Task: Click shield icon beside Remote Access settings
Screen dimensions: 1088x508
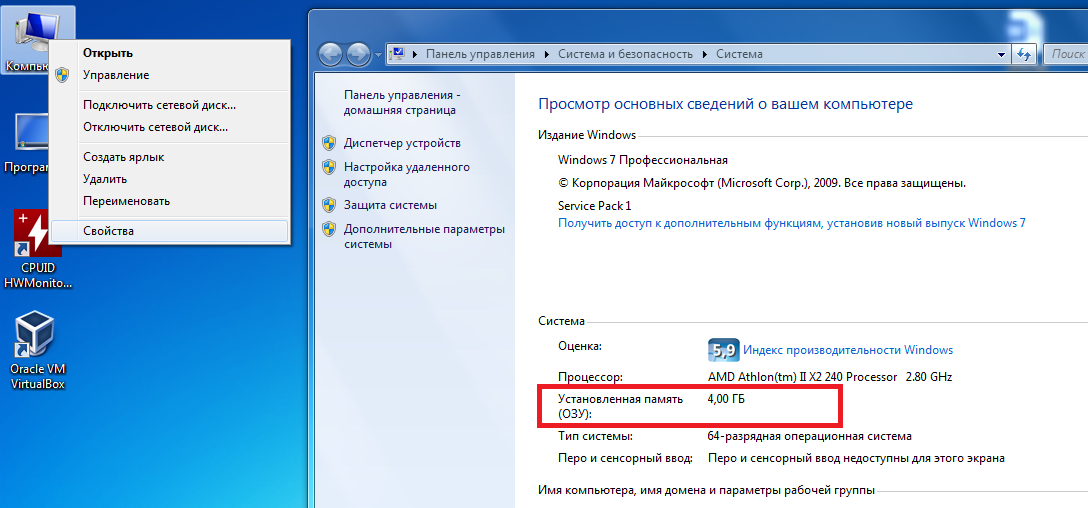Action: coord(329,167)
